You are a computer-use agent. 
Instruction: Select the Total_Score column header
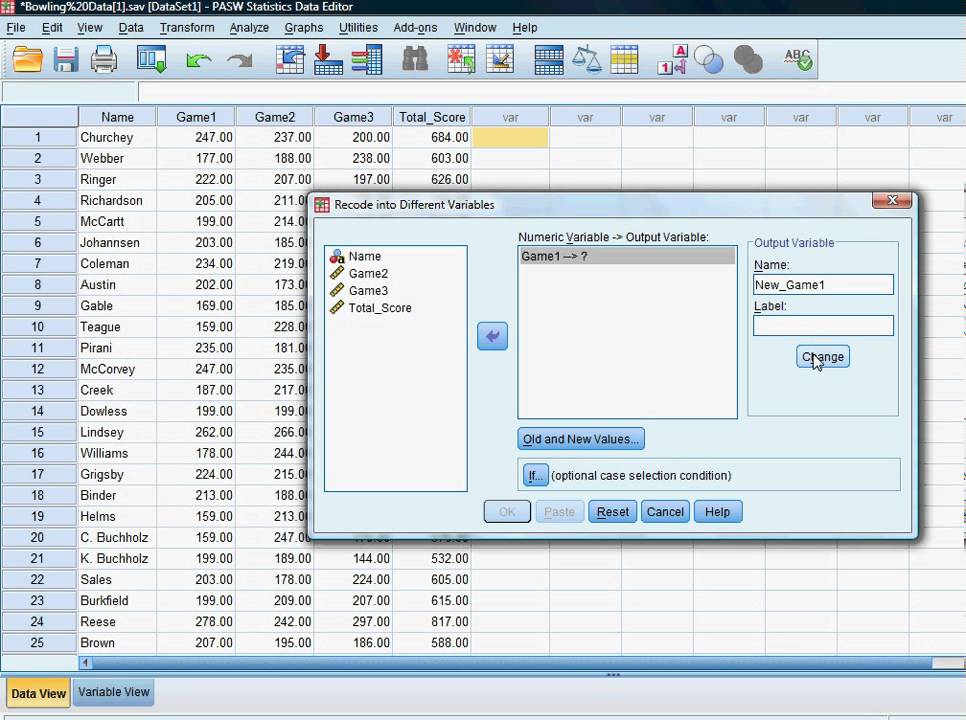432,117
